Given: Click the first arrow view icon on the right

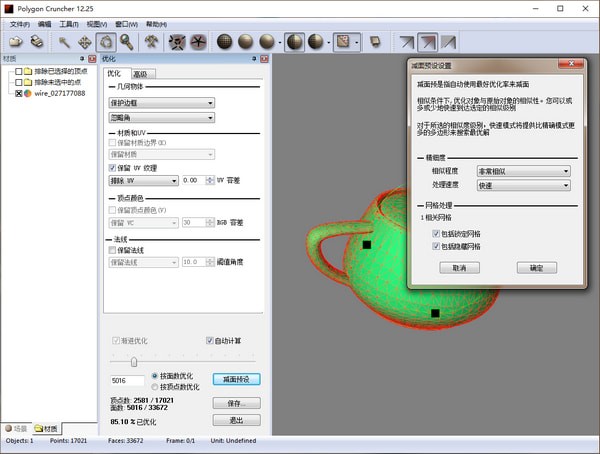Looking at the screenshot, I should 406,42.
